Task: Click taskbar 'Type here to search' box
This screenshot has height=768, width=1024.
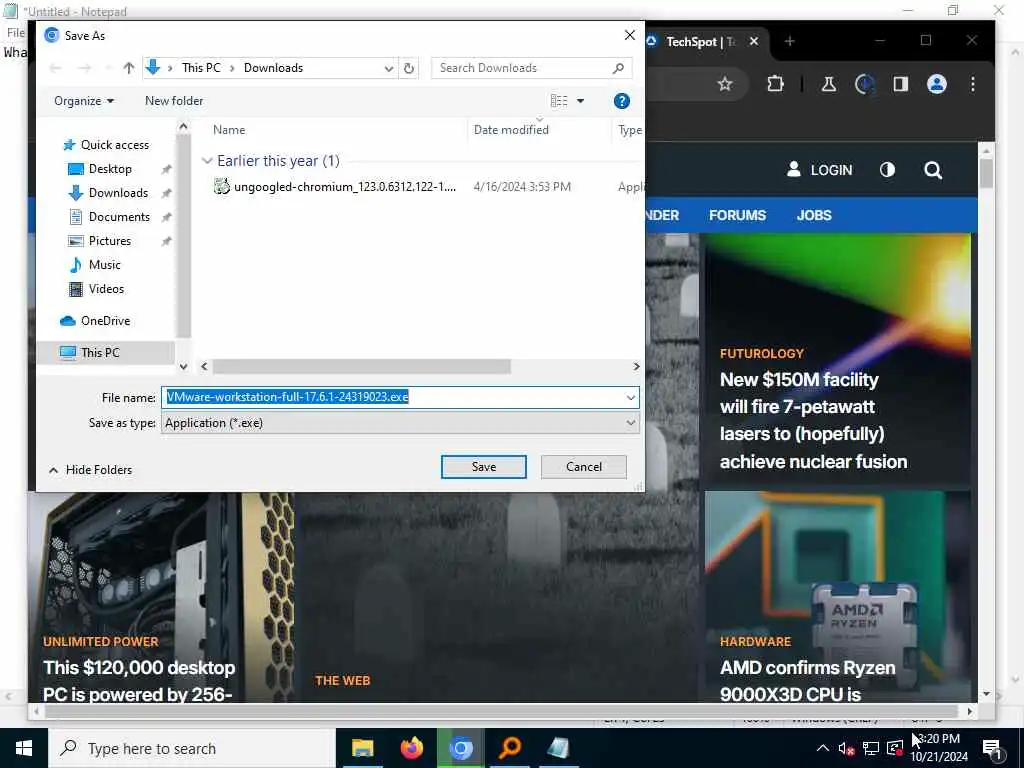Action: (192, 748)
